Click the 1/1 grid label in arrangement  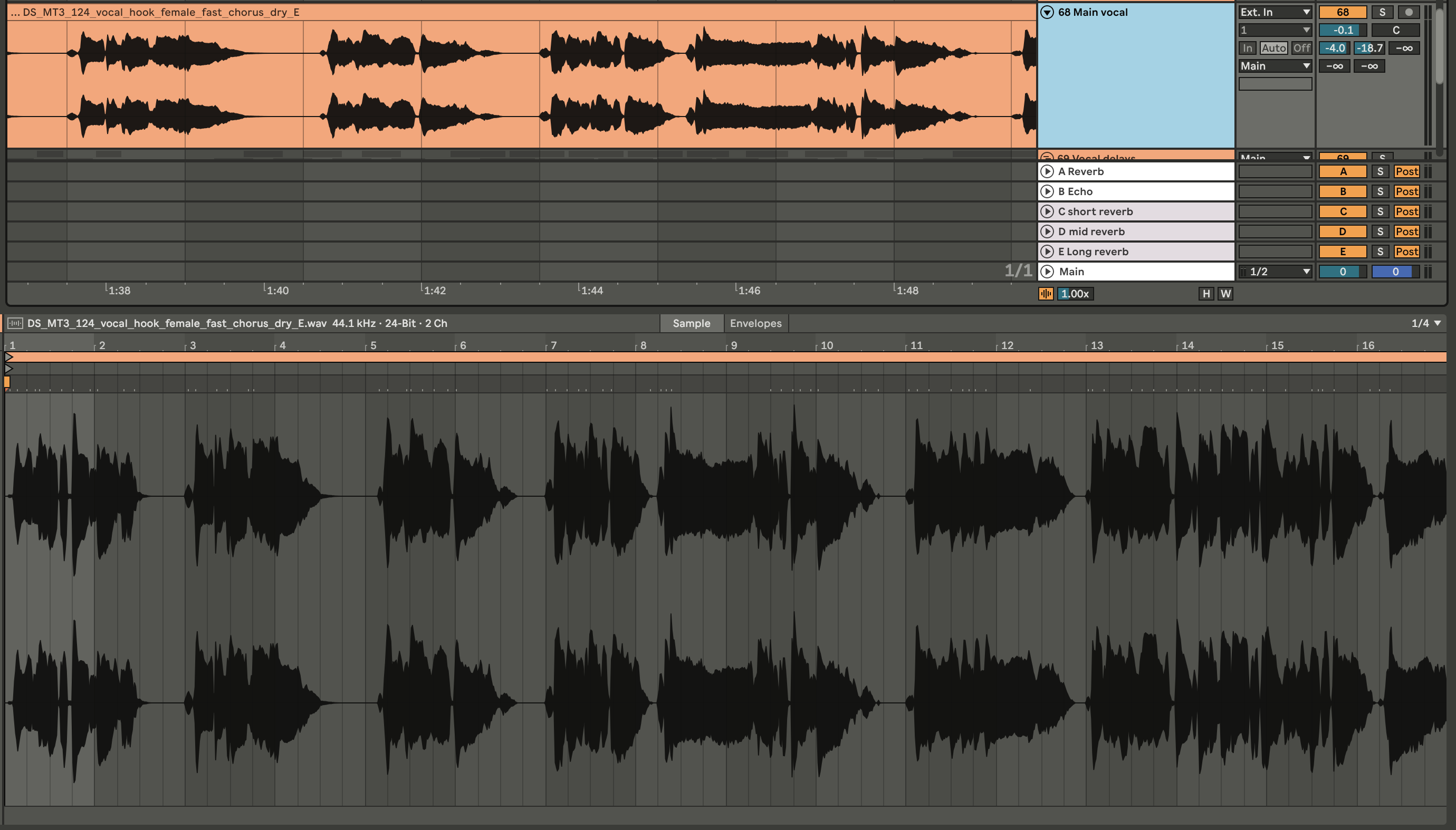tap(1018, 270)
